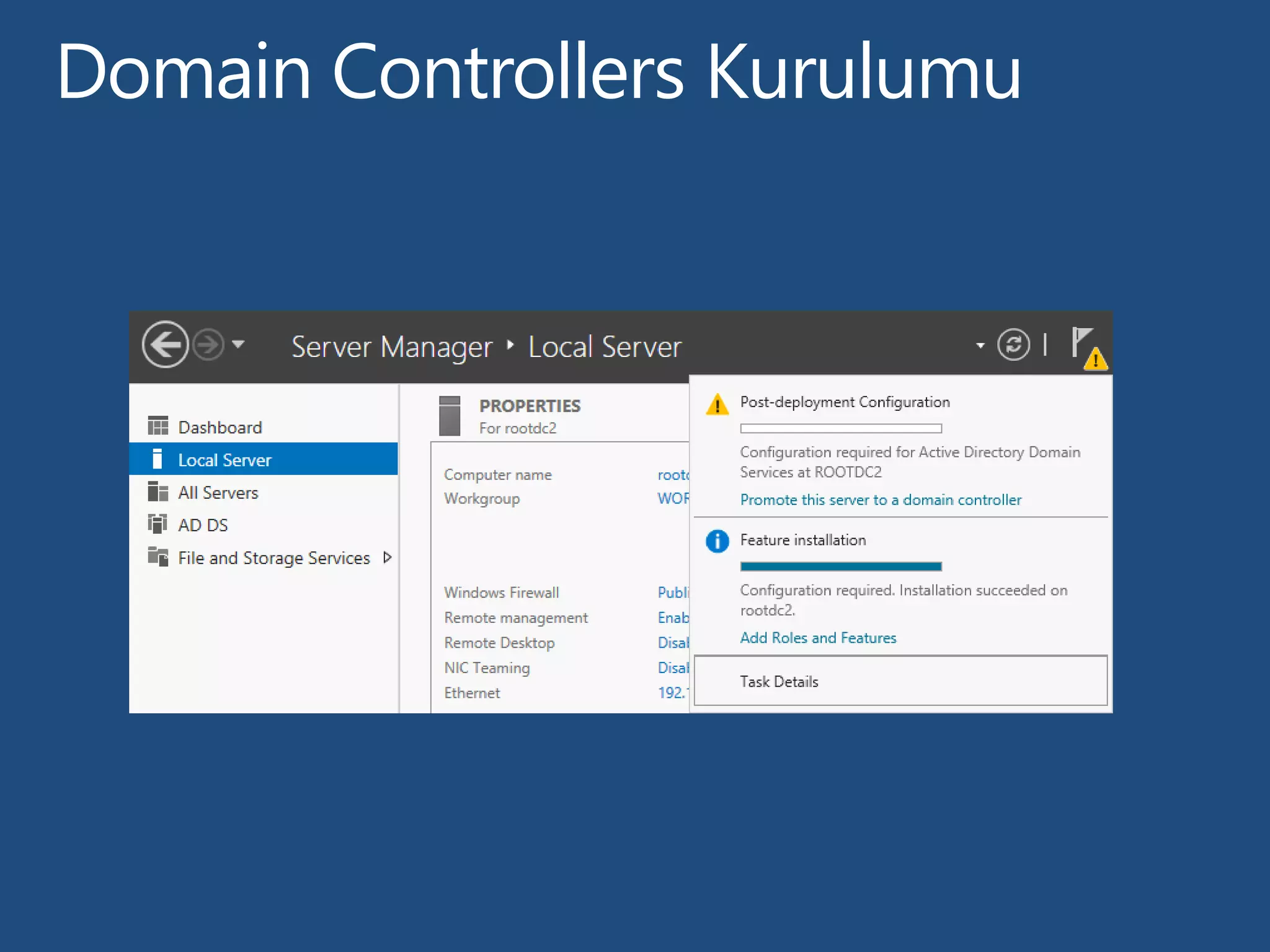Click the Feature installation progress bar
The image size is (1270, 952).
point(841,566)
